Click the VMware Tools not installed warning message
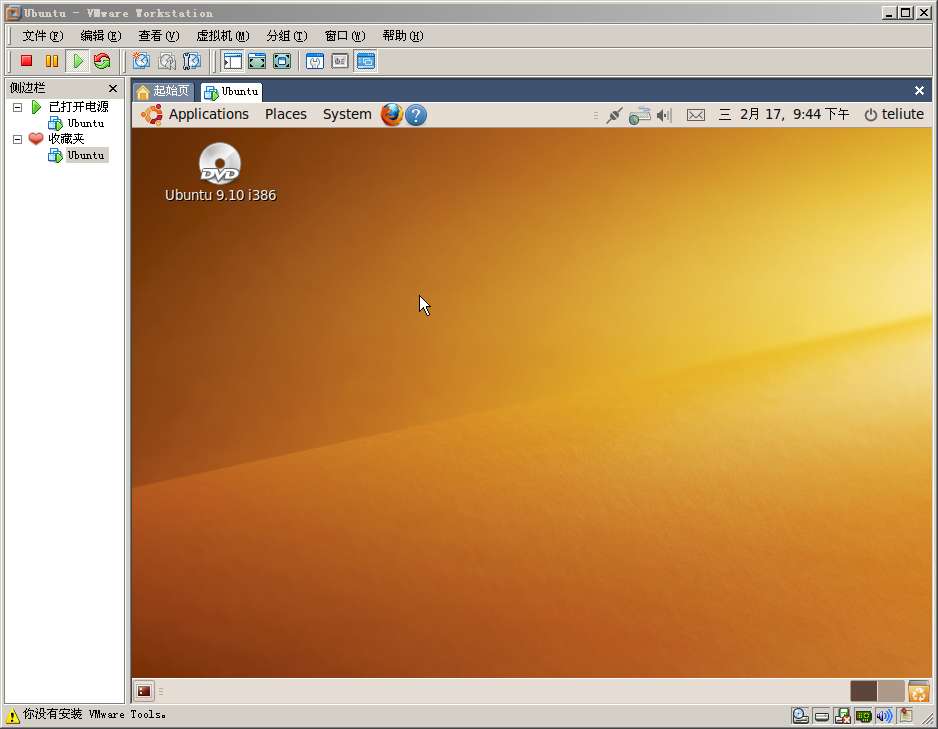This screenshot has width=938, height=729. pos(95,715)
